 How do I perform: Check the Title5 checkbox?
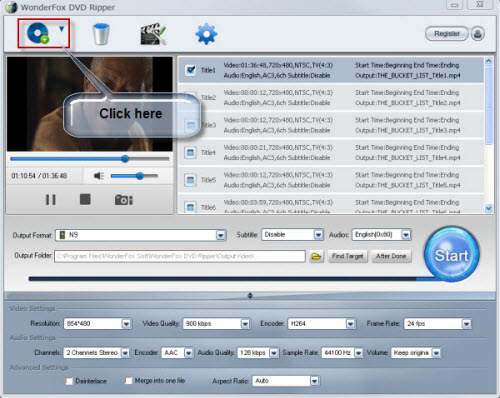pos(190,180)
